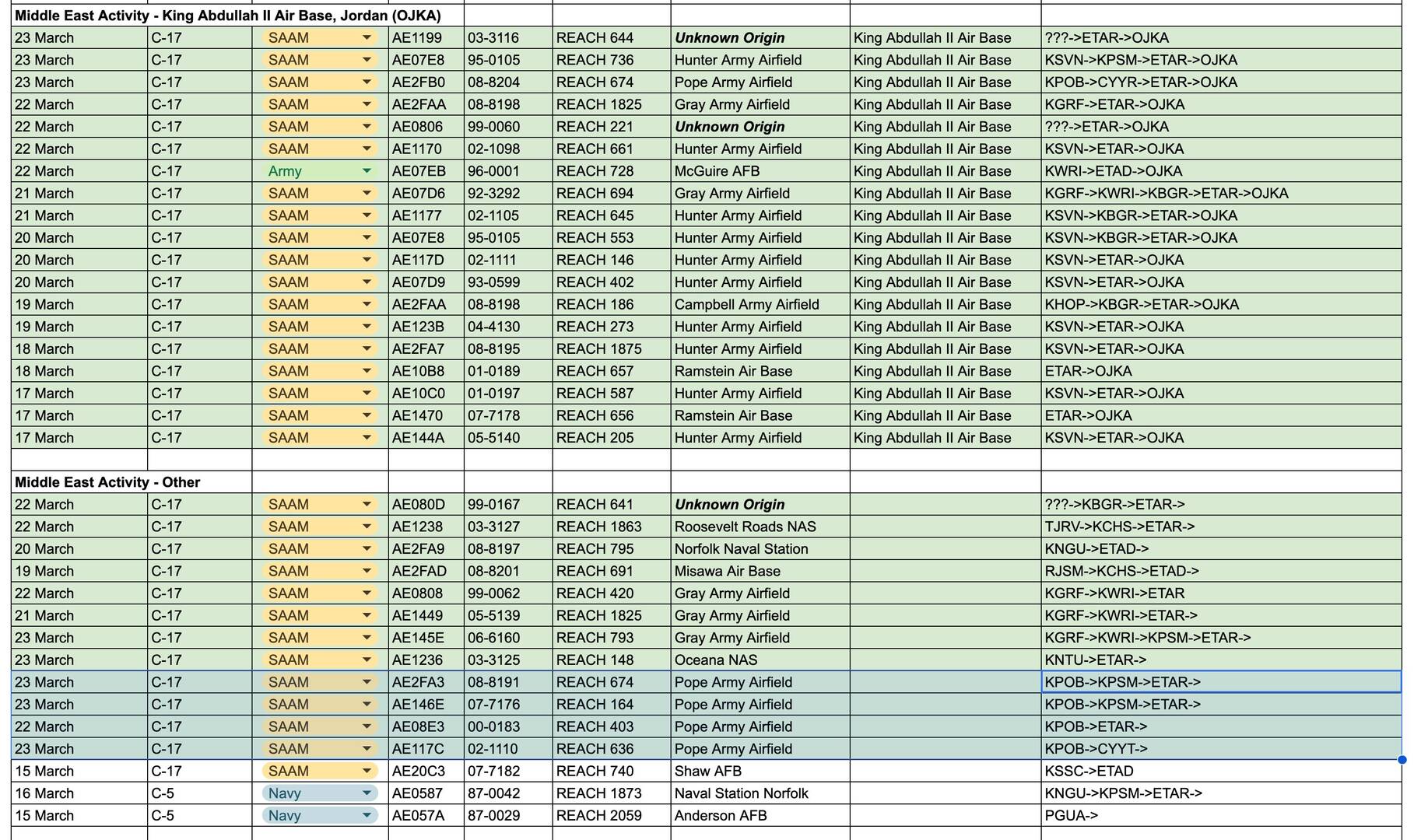Select the King Abdullah II Air Base section title

pyautogui.click(x=227, y=16)
